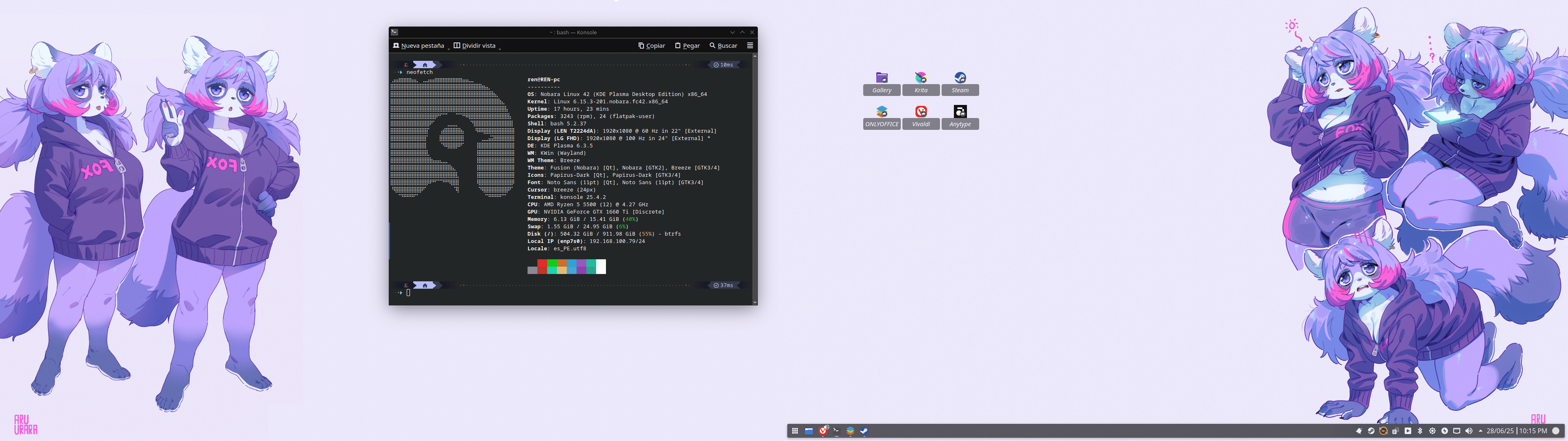Click the 'Display (LG FHD)' line

point(619,138)
